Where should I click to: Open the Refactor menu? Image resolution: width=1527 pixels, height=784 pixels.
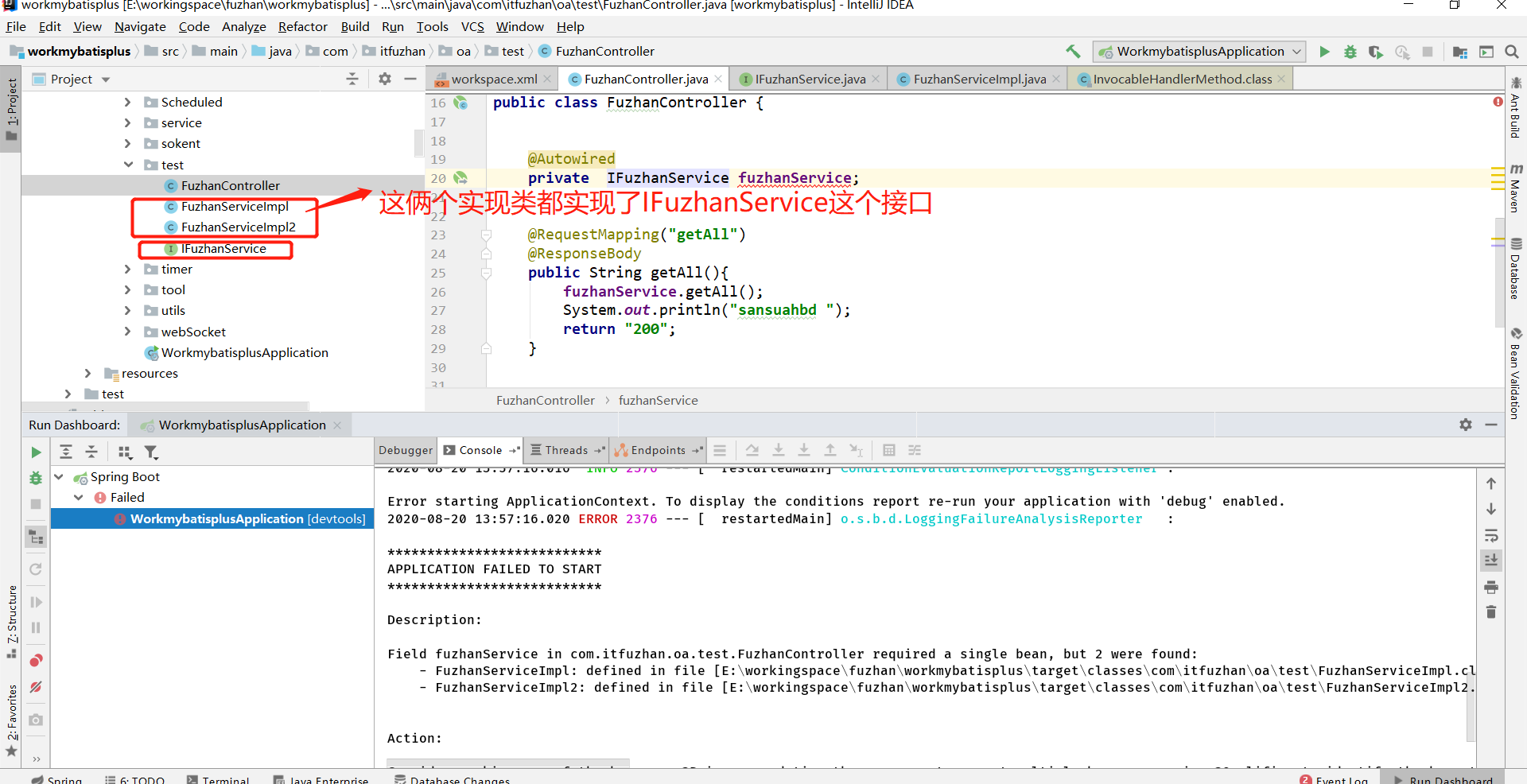pyautogui.click(x=302, y=27)
